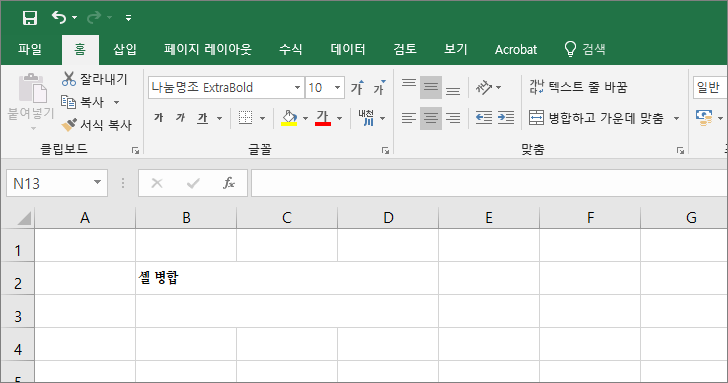Viewport: 728px width, 383px height.
Task: Open the font size 10 dropdown
Action: [x=338, y=87]
